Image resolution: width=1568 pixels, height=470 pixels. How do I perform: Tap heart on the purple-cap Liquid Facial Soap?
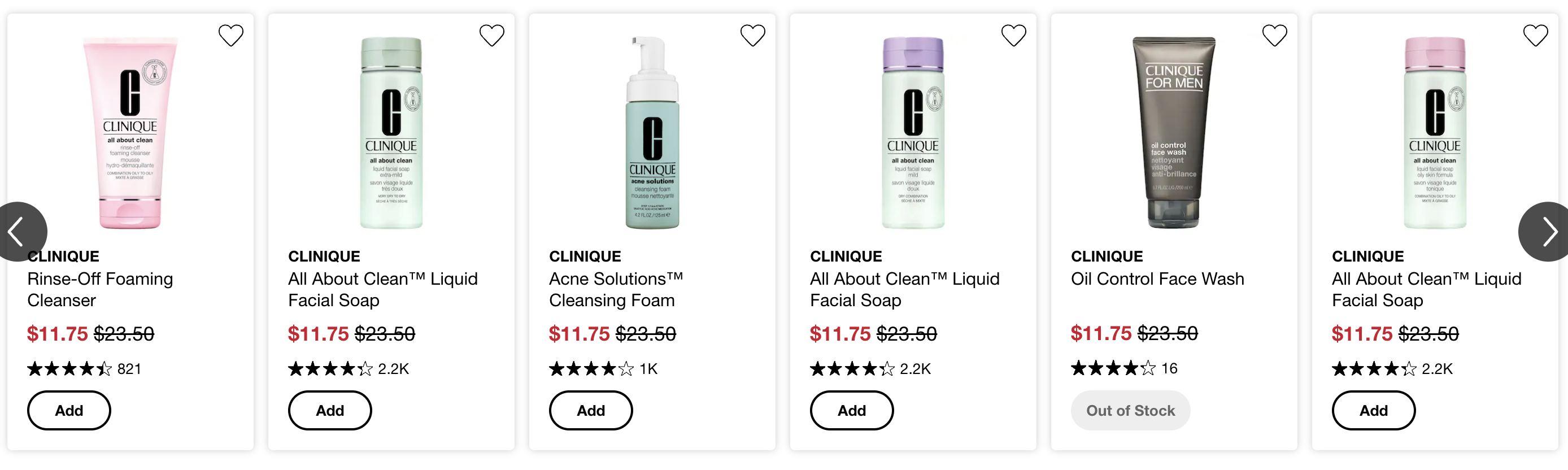point(1013,36)
